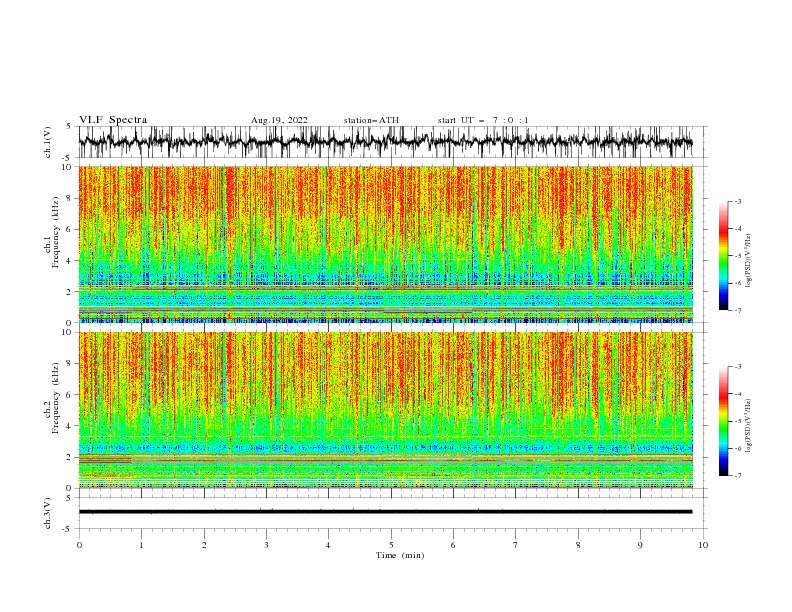792x612 pixels.
Task: Click the ch.1 waveform trace plot
Action: 385,142
